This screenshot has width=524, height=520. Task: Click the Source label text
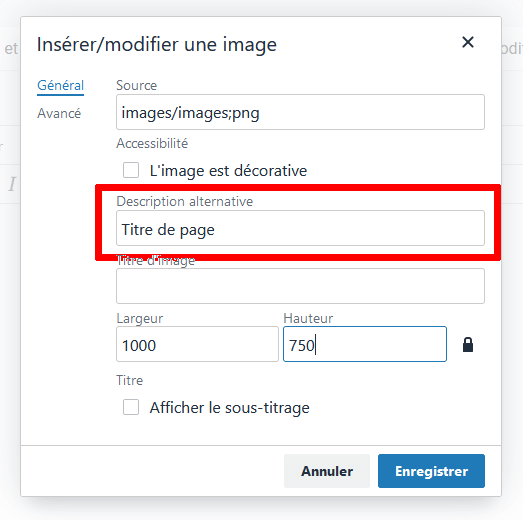136,86
